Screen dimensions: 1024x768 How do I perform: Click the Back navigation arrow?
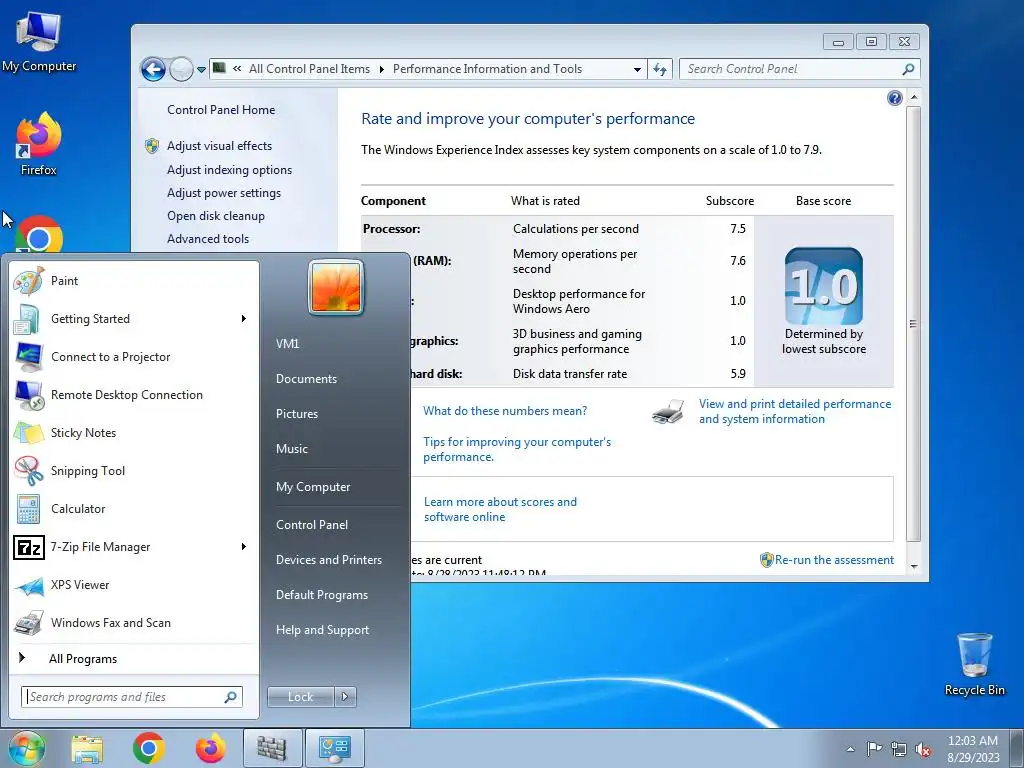pos(153,69)
